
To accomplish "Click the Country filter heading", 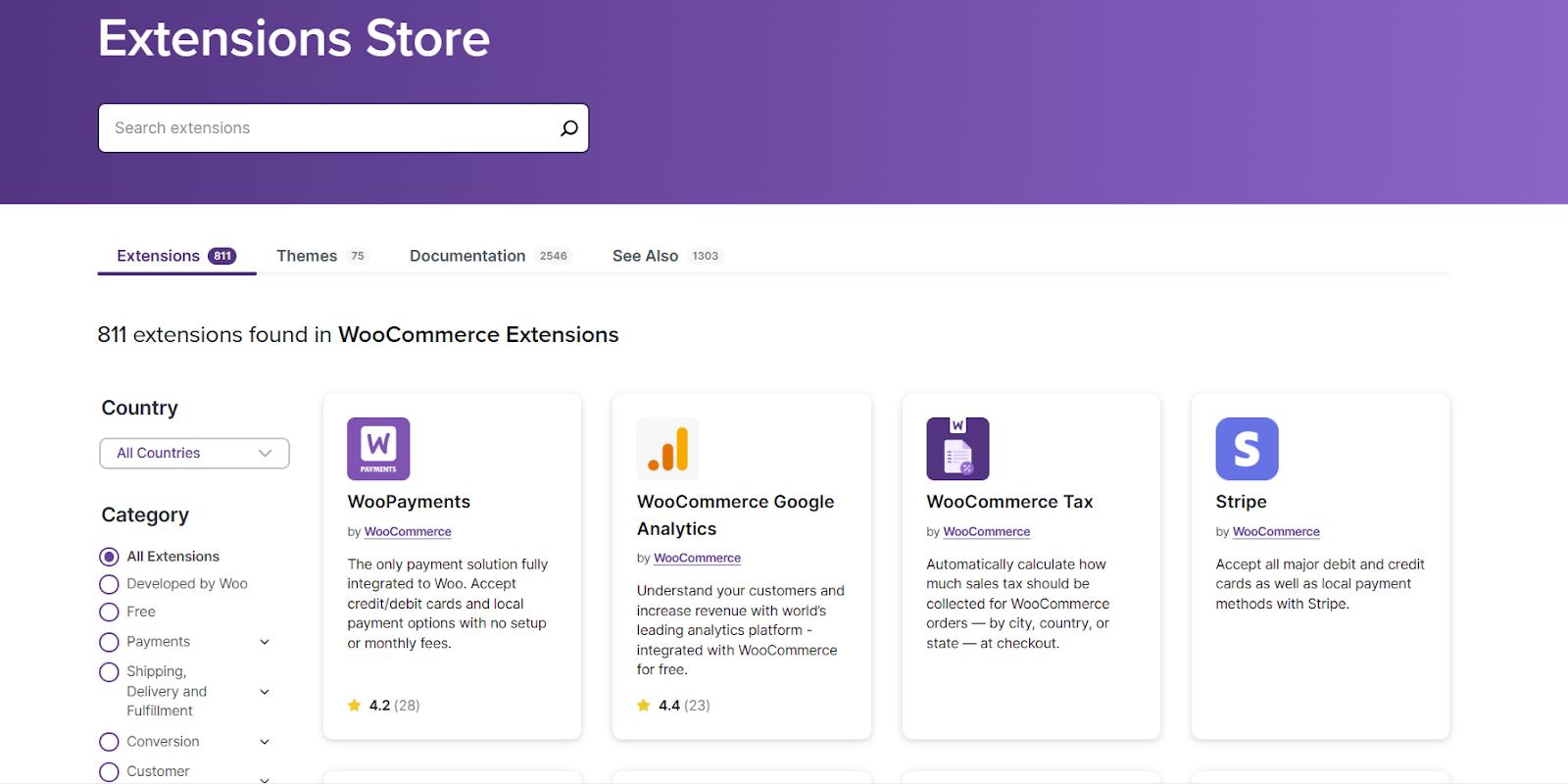I will pos(140,408).
